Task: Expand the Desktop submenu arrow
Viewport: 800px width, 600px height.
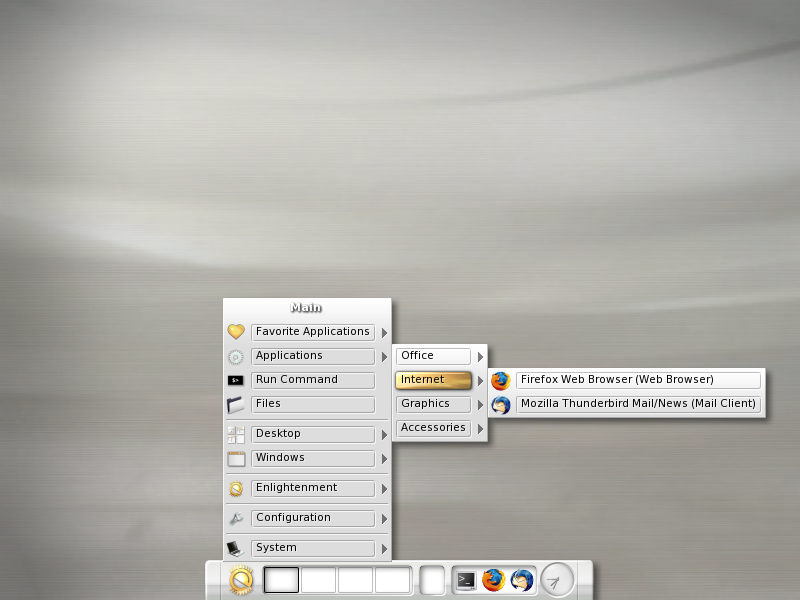Action: (384, 435)
